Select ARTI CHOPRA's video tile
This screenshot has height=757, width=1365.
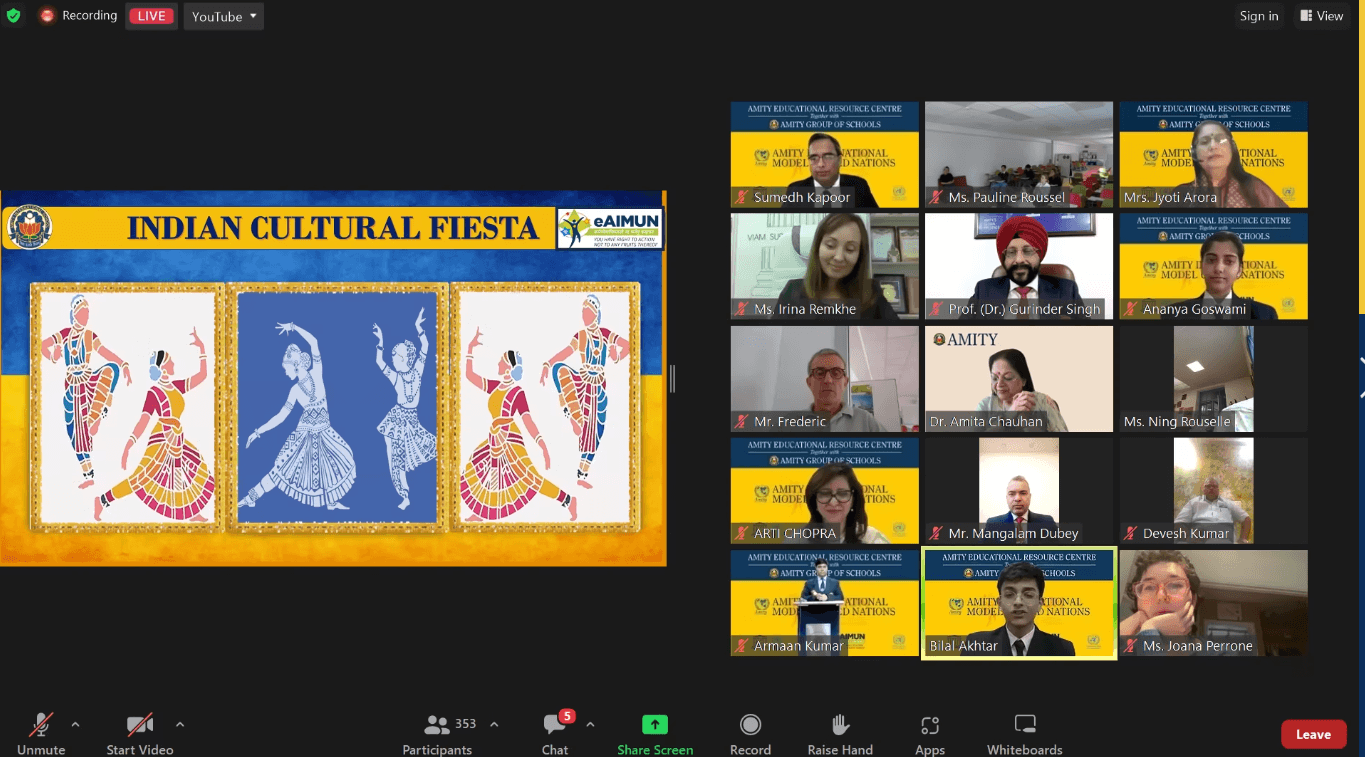click(x=824, y=490)
